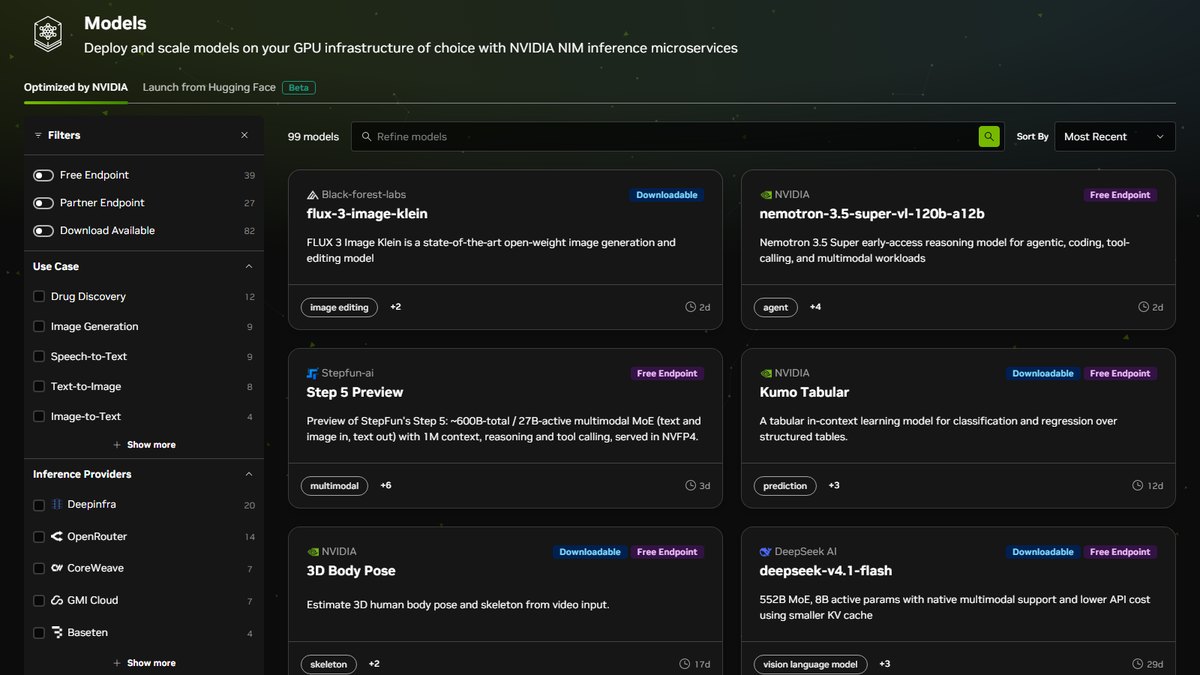The height and width of the screenshot is (675, 1200).
Task: Check the Image-to-Text use case
Action: coord(39,417)
